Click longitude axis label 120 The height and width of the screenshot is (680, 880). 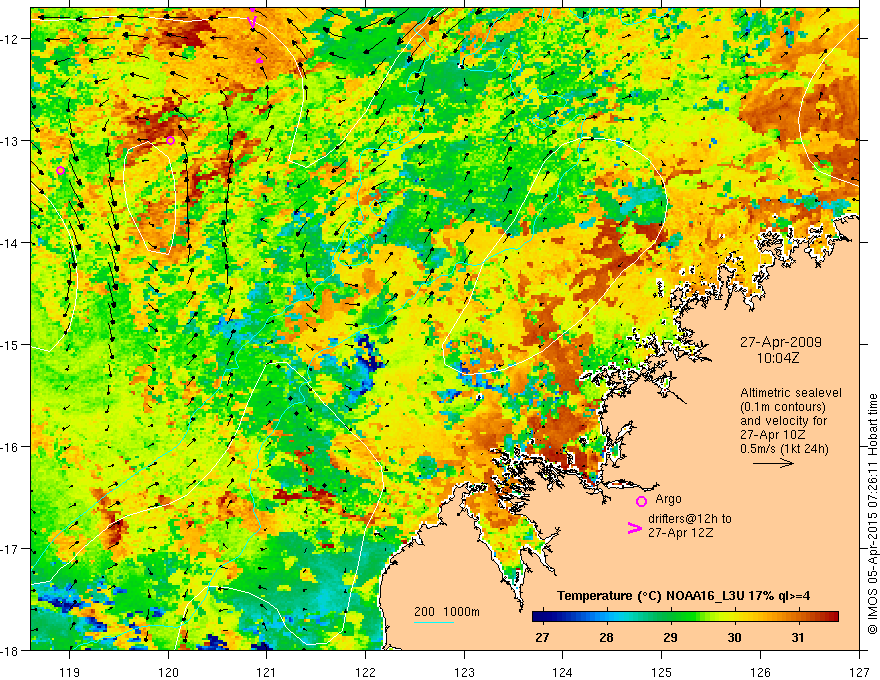tap(168, 672)
